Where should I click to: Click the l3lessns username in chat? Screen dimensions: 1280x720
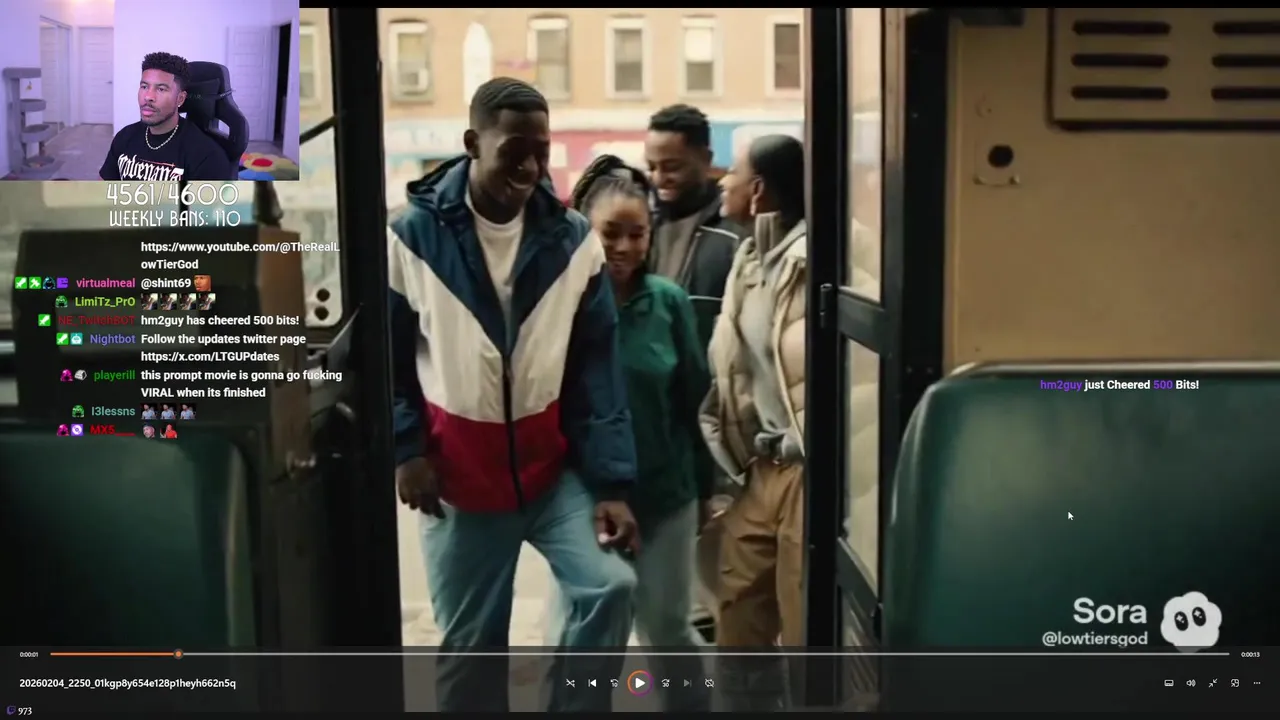point(113,411)
